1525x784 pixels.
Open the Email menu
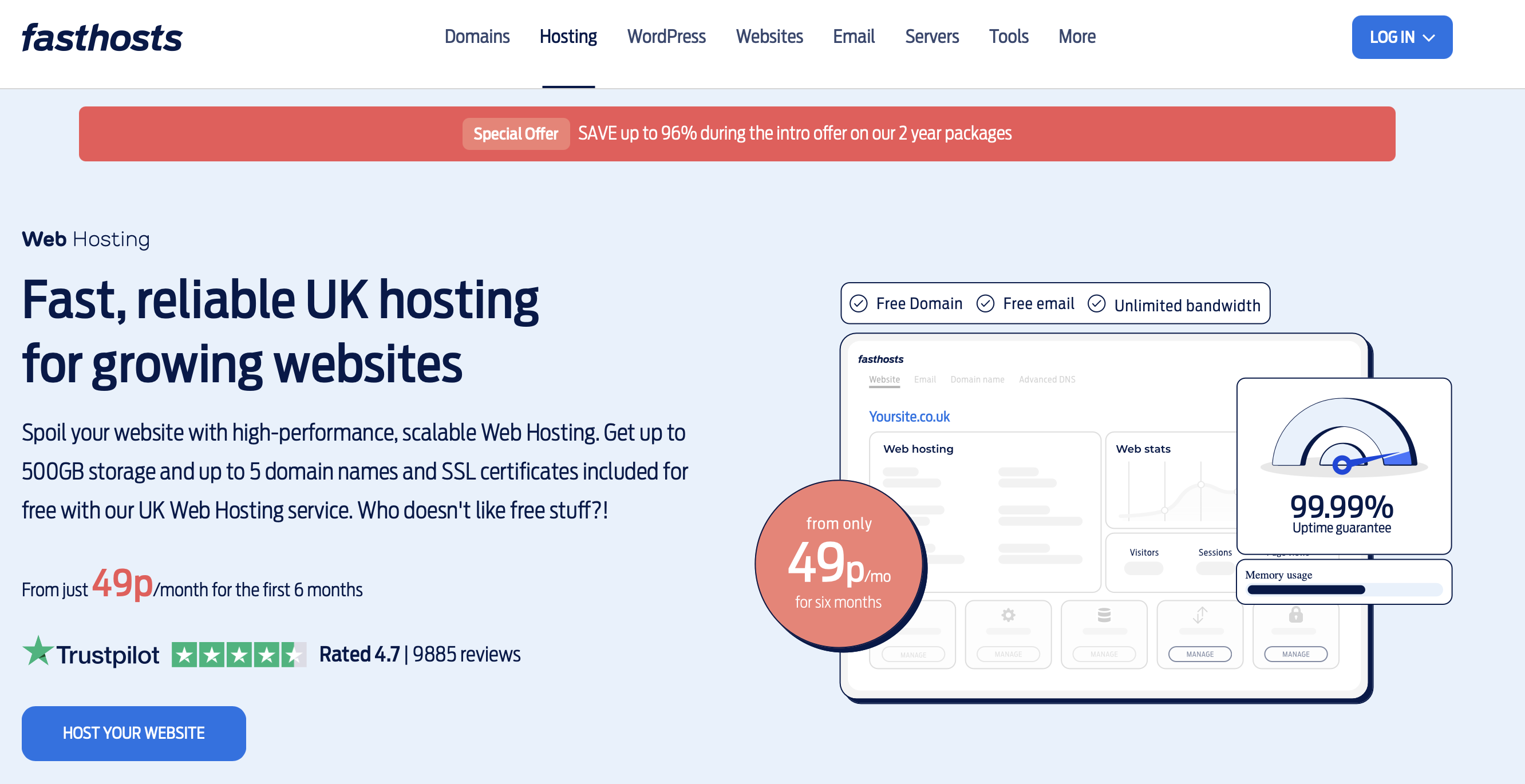pyautogui.click(x=853, y=37)
